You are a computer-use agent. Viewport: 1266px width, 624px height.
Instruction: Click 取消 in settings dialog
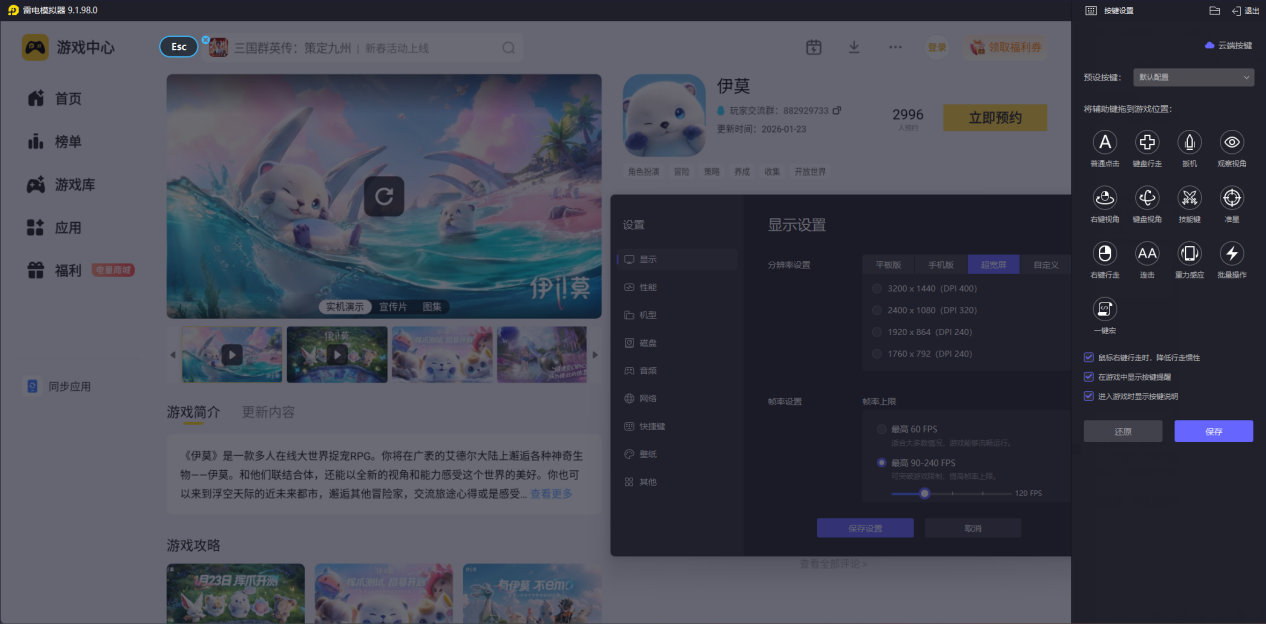(973, 528)
